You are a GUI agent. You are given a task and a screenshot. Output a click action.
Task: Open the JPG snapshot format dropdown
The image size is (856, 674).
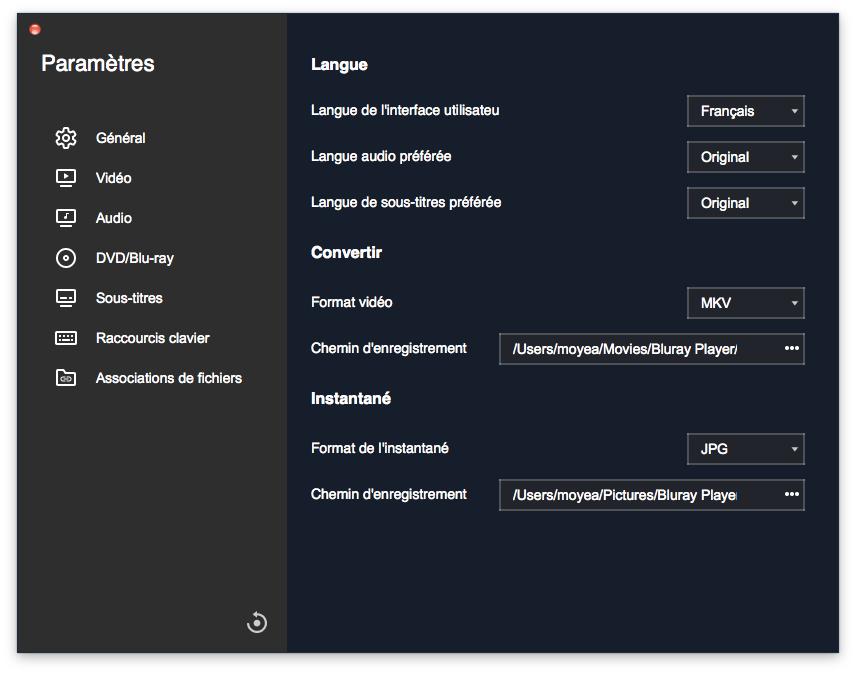pyautogui.click(x=746, y=449)
